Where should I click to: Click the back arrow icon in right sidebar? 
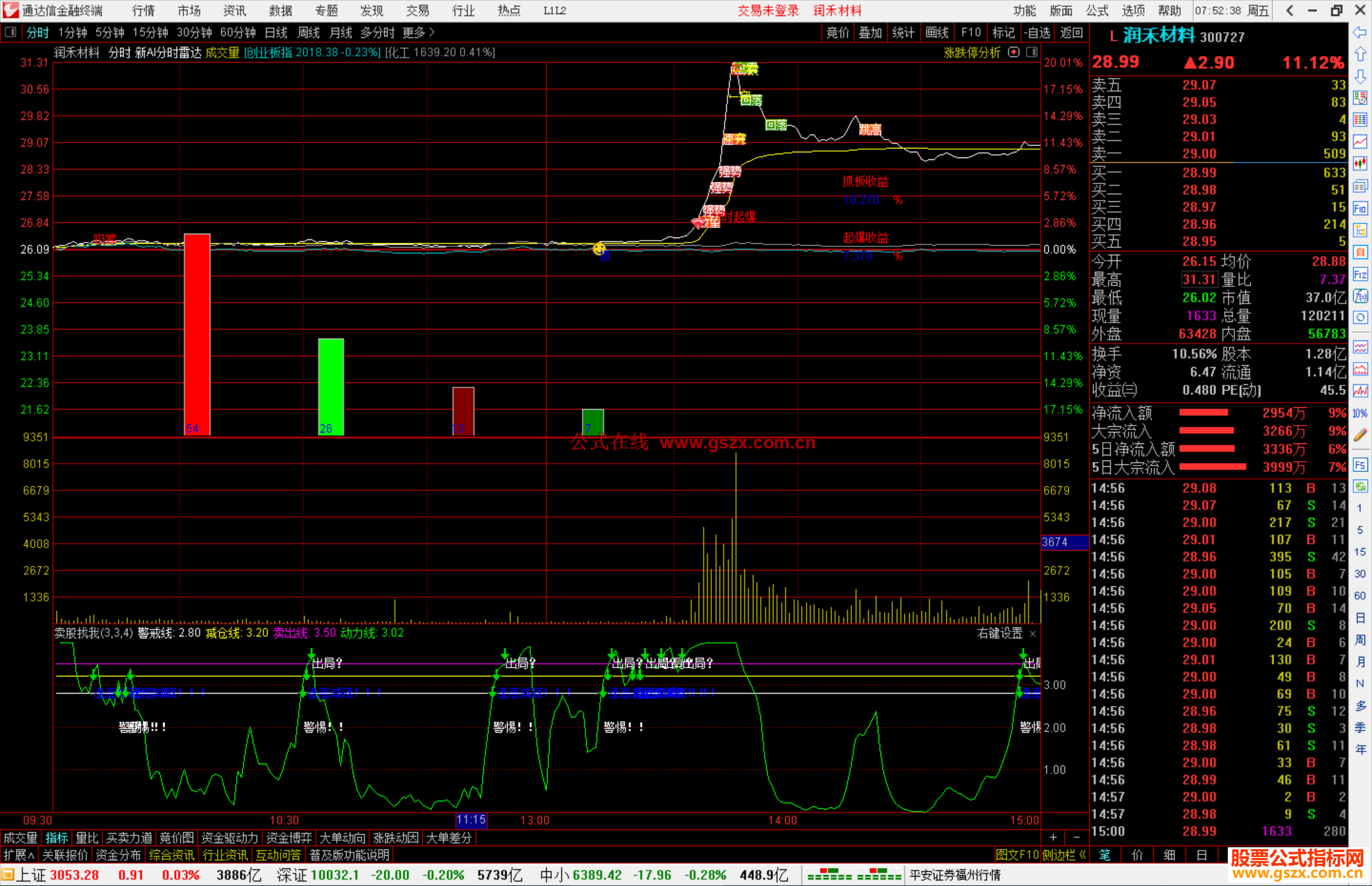(1360, 32)
